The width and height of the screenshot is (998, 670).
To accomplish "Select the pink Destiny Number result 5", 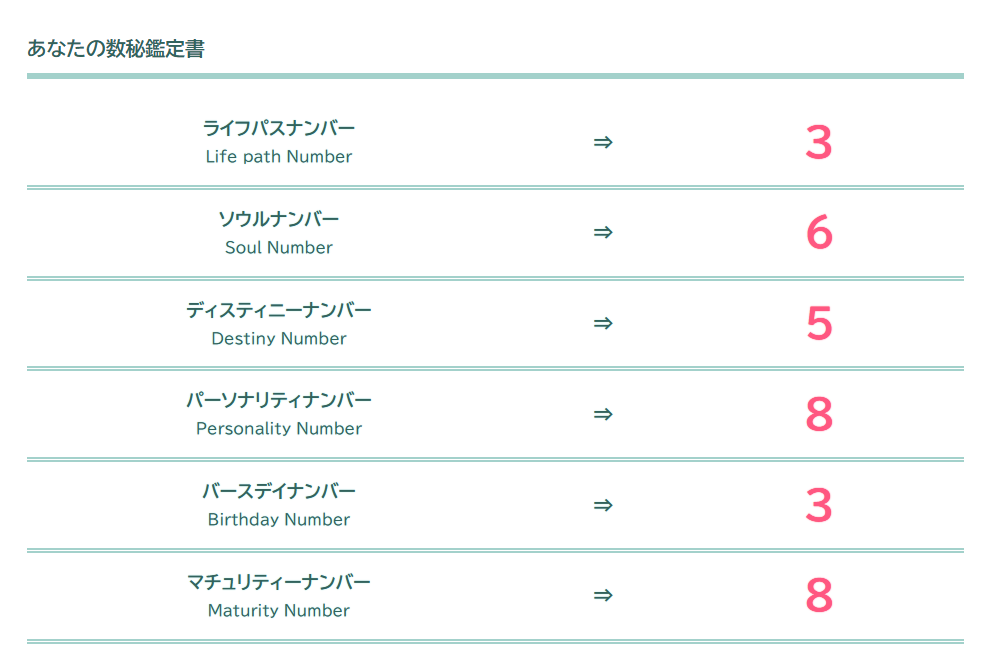I will (819, 323).
